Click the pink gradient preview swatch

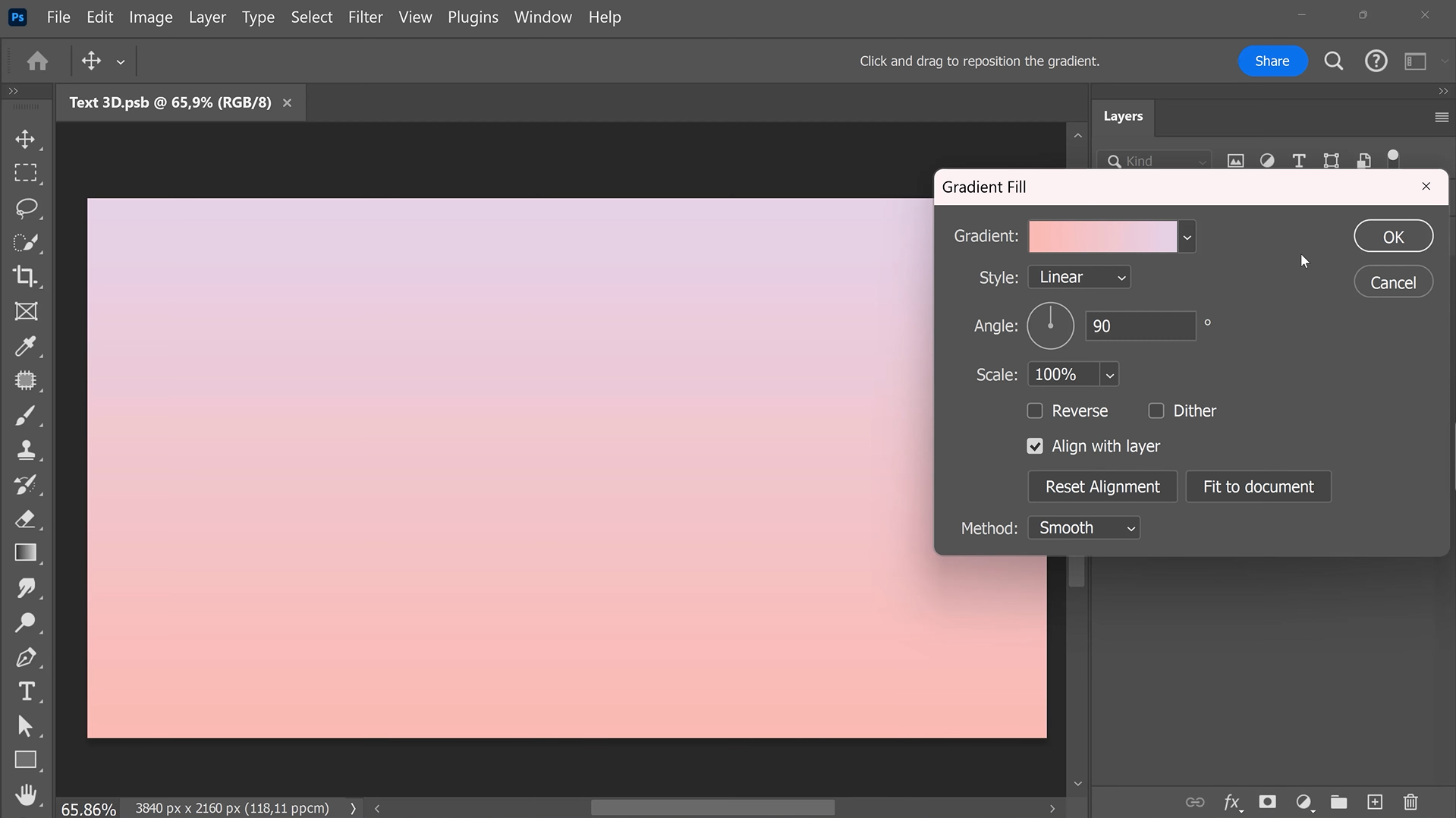point(1102,237)
